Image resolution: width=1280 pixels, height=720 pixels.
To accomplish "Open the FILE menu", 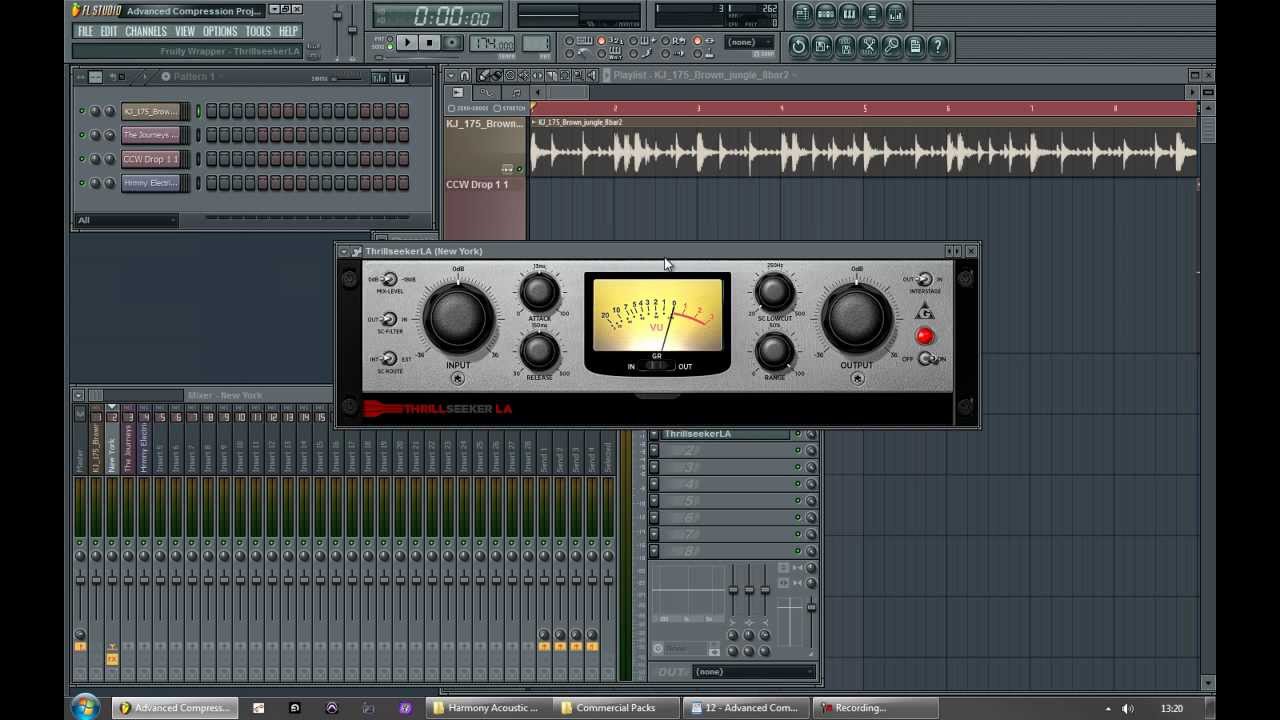I will 86,31.
